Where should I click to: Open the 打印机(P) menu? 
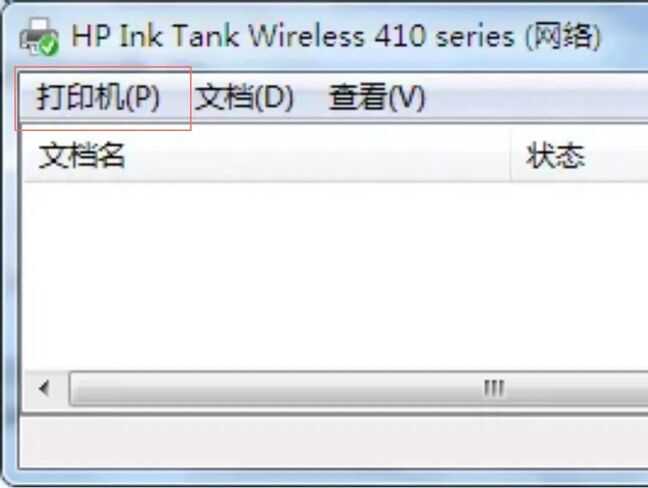pos(98,98)
